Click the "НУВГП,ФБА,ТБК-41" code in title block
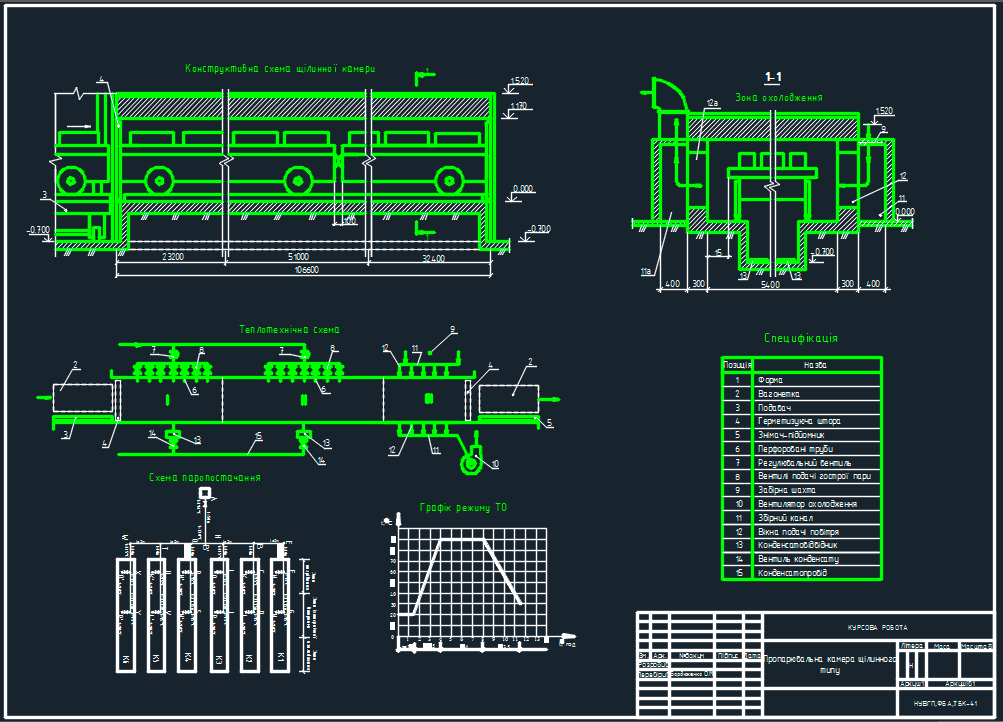This screenshot has width=1003, height=722. 945,703
